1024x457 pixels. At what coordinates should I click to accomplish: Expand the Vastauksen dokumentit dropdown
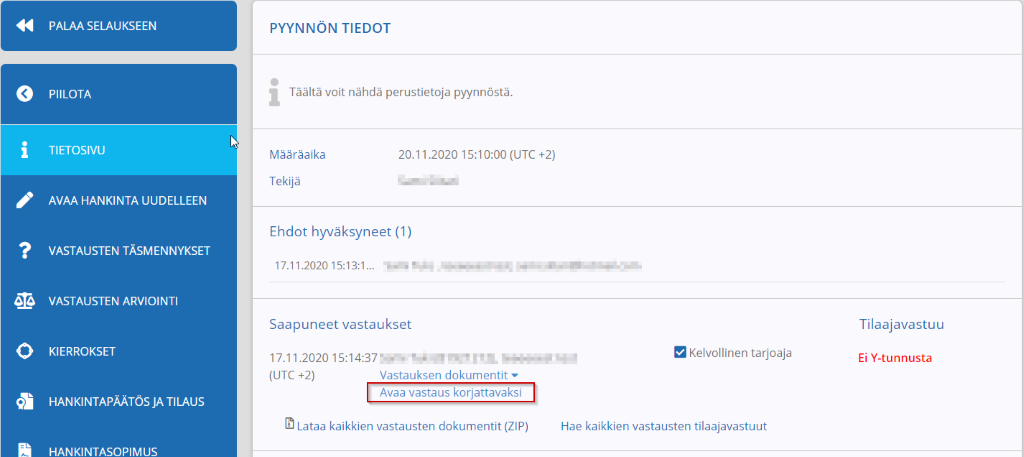coord(449,375)
